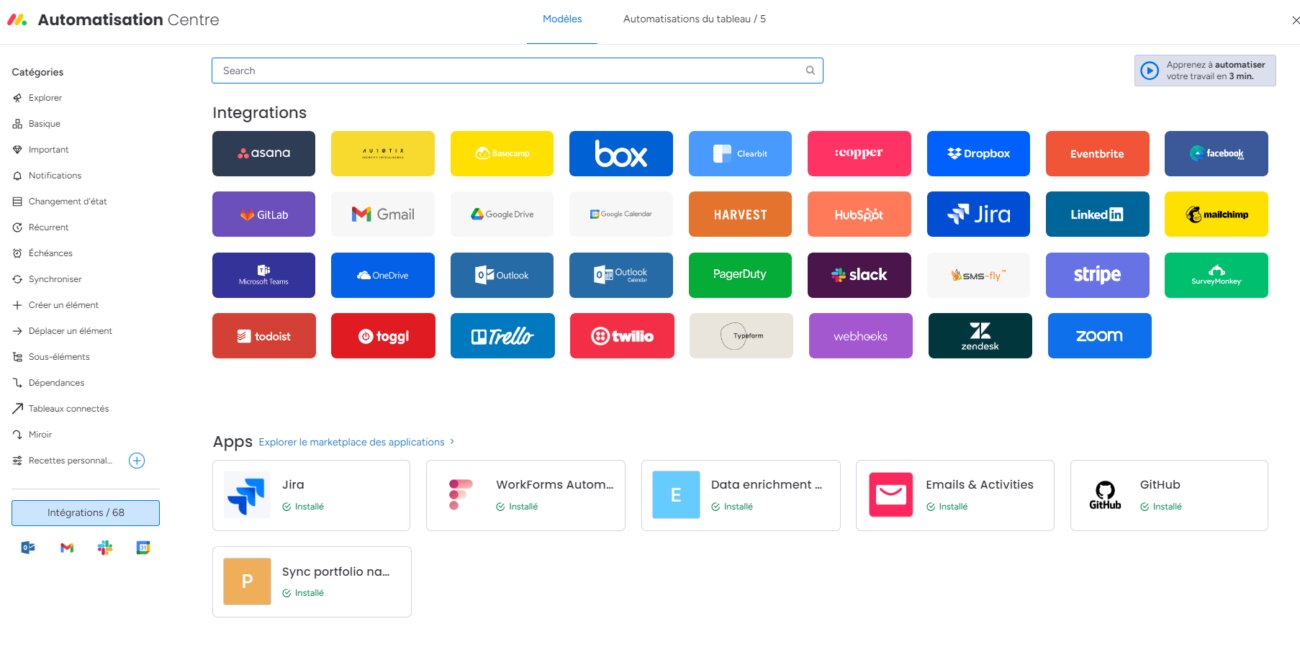Open the Eventbrite integration tile
This screenshot has width=1300, height=652.
(1097, 153)
